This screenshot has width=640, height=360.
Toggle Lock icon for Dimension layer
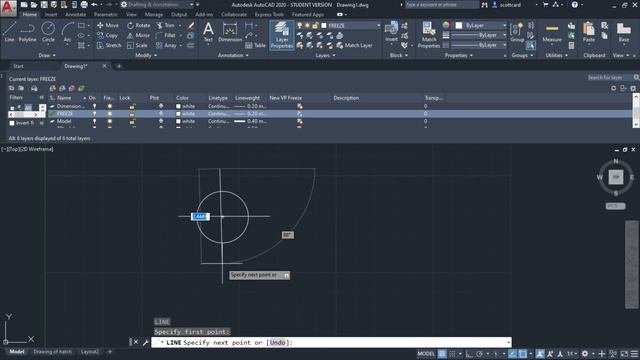coord(132,106)
